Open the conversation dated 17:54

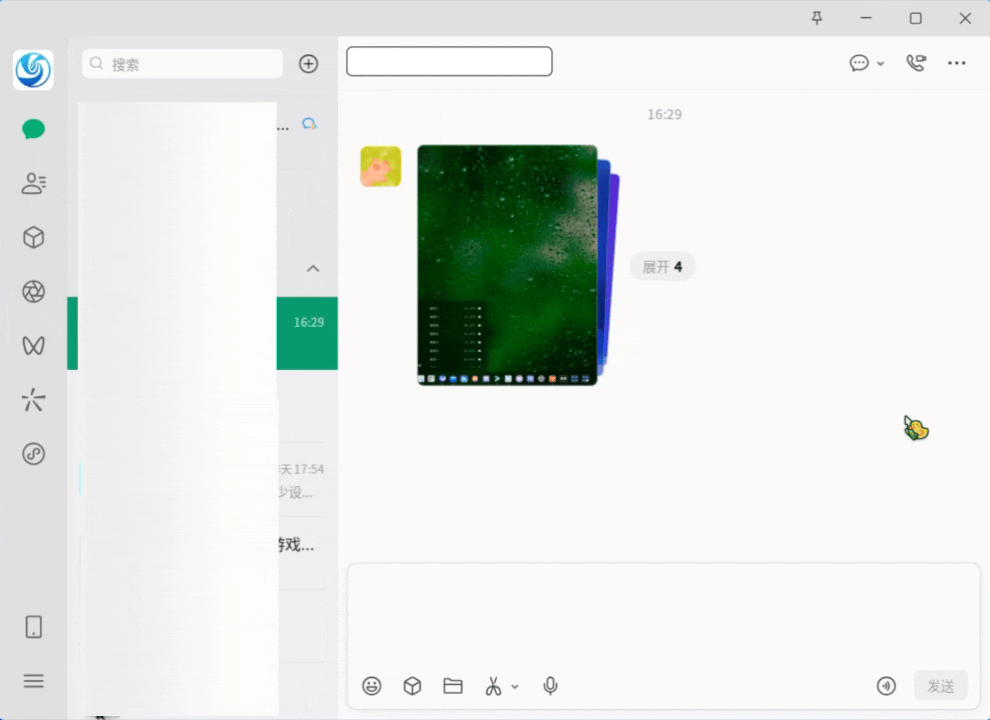pos(203,480)
